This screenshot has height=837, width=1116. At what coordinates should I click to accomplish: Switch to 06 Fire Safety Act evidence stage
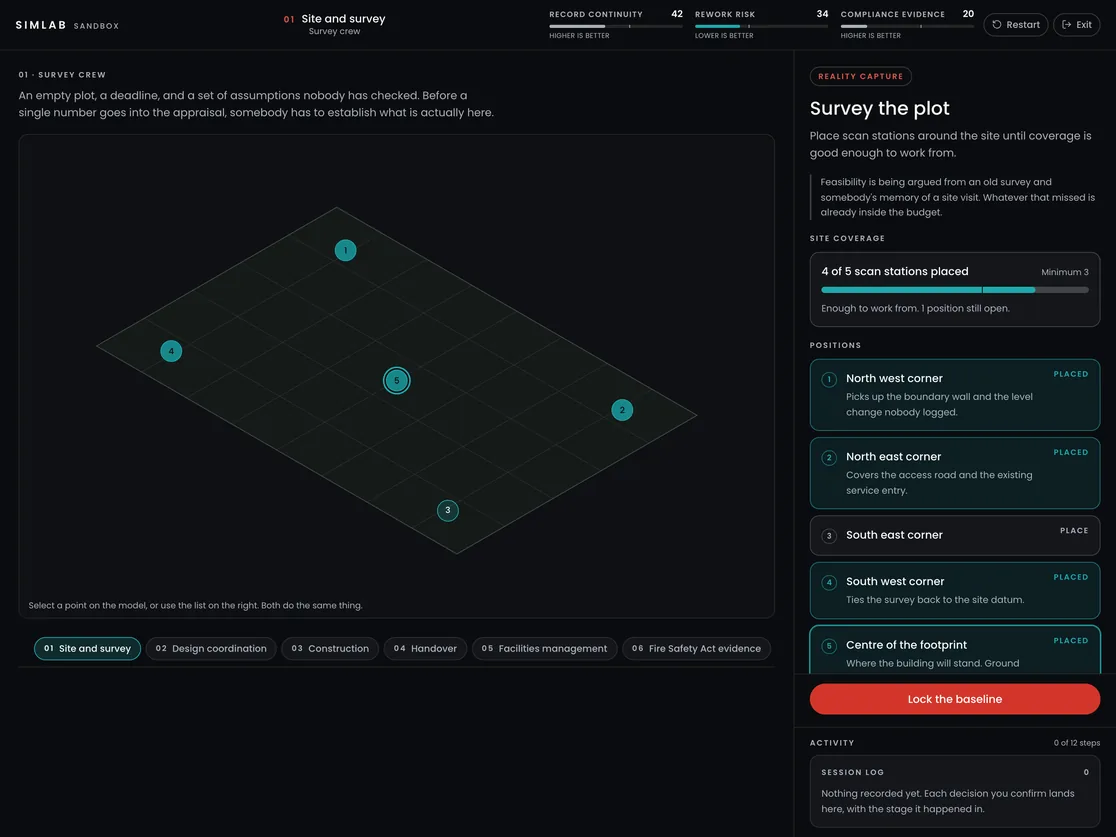pyautogui.click(x=696, y=648)
